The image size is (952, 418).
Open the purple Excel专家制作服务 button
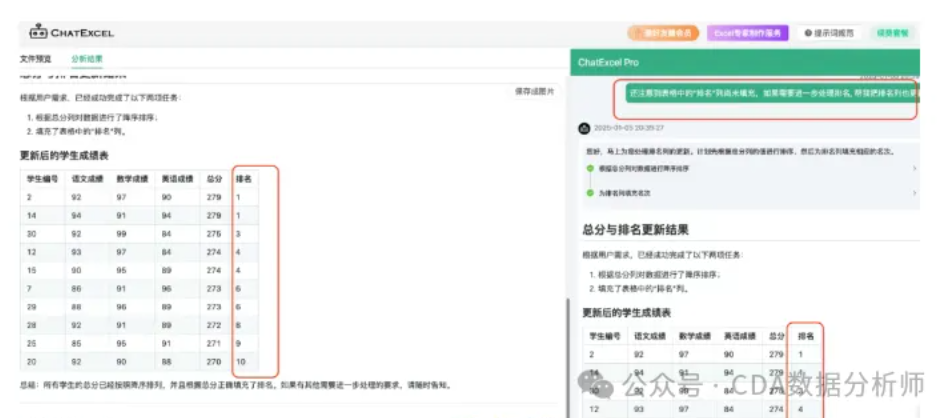point(747,33)
